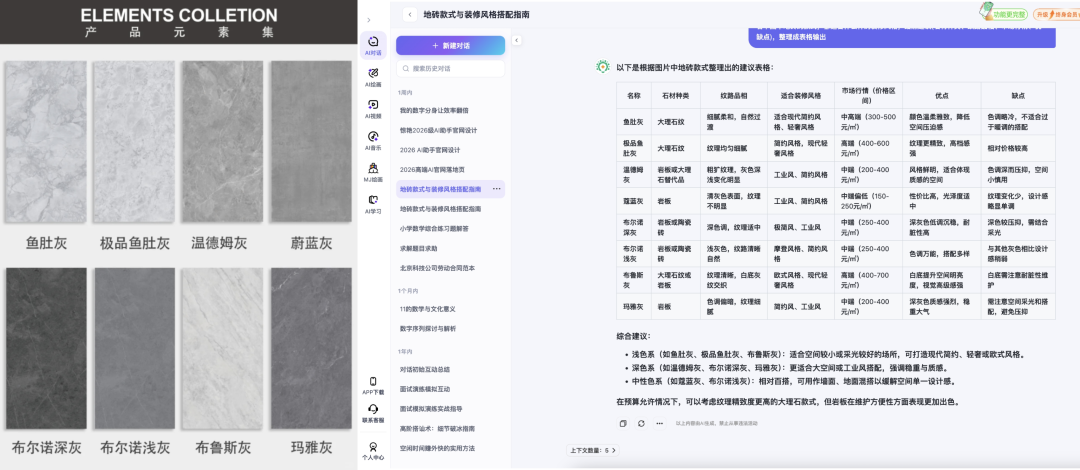Open conversation 惊艳2026级AI助手官网设计
Viewport: 1080px width, 470px height.
click(438, 130)
